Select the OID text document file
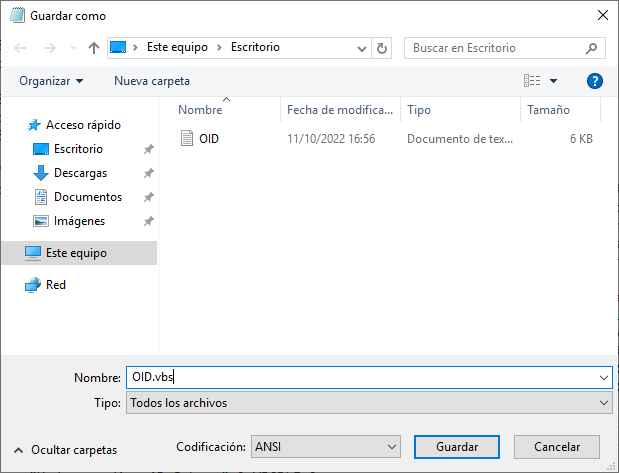The image size is (619, 473). (209, 139)
